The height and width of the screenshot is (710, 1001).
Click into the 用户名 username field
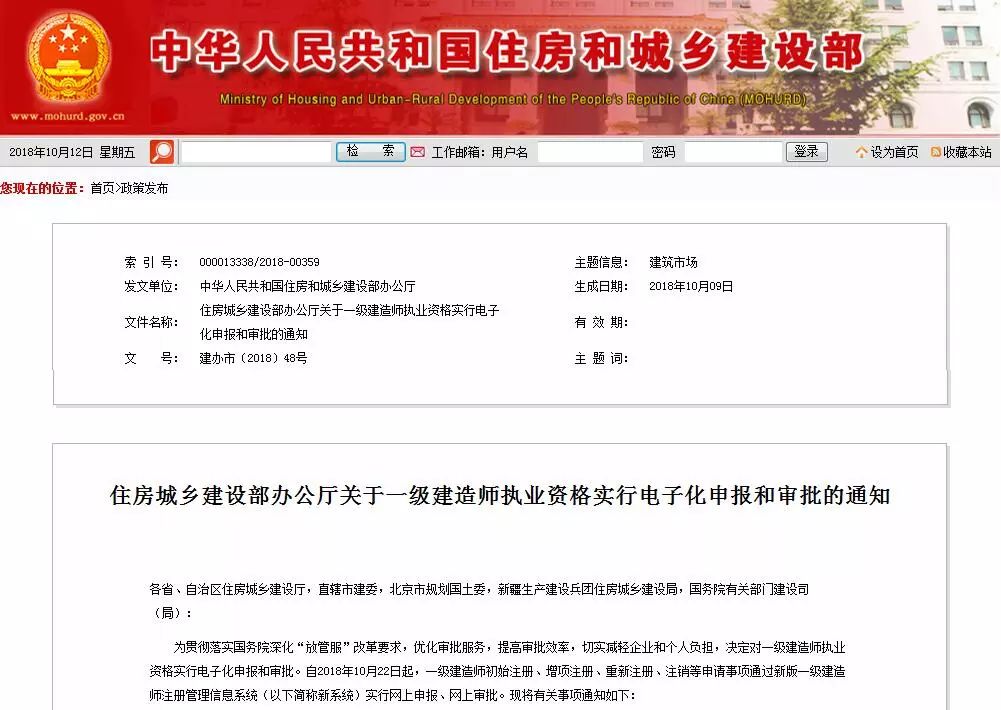tap(590, 152)
